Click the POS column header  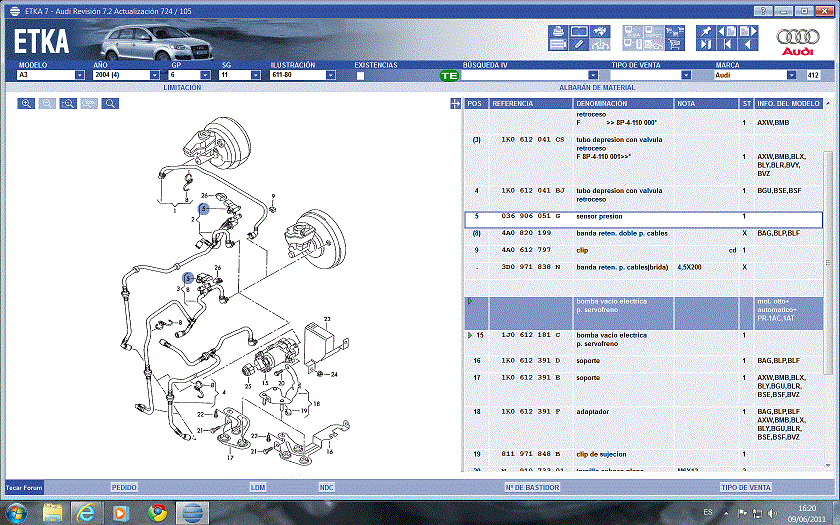475,103
